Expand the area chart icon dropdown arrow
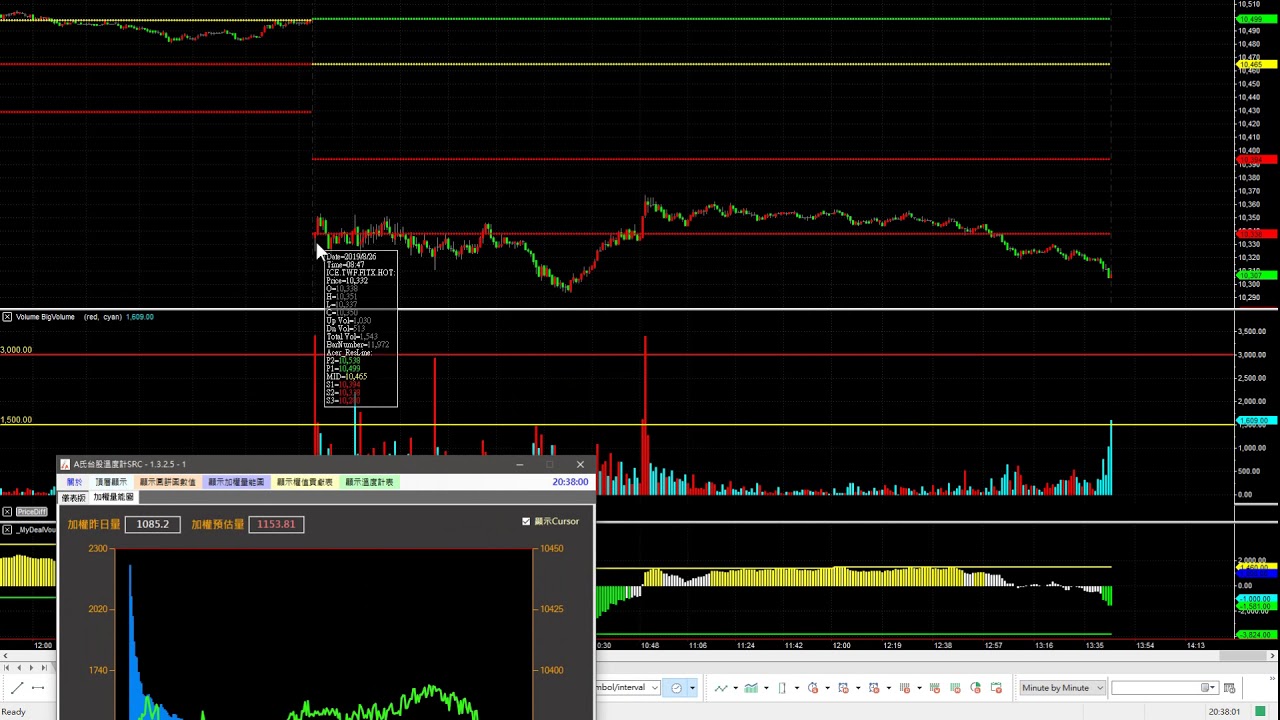Screen dimensions: 1280x720 (x=766, y=688)
